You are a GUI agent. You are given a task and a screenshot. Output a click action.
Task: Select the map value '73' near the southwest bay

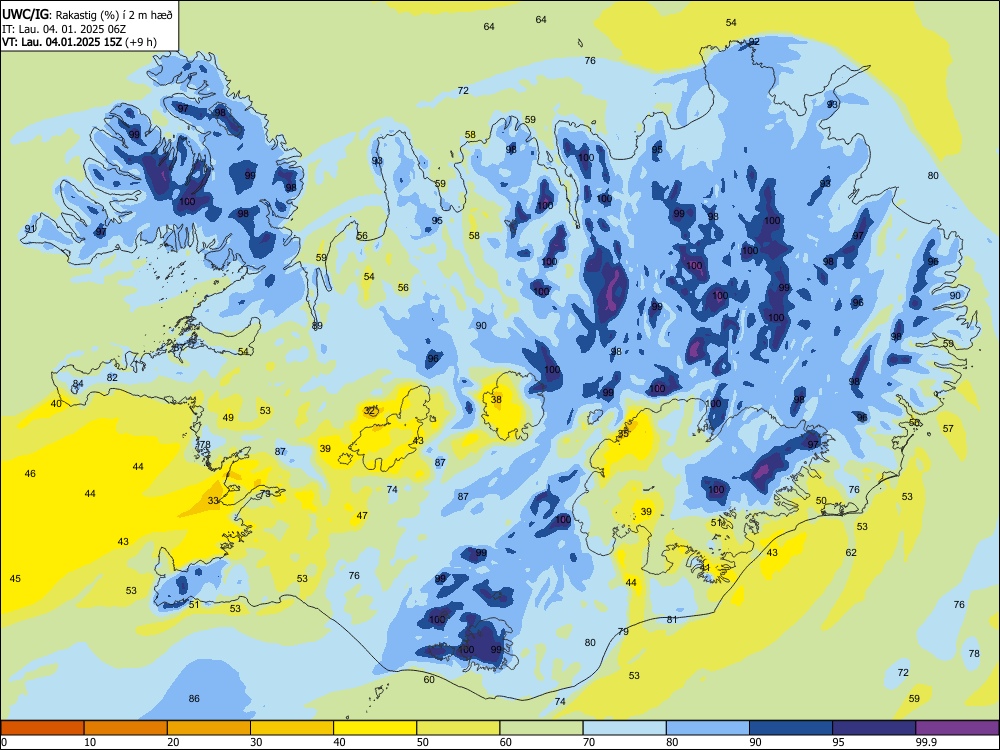pyautogui.click(x=265, y=494)
